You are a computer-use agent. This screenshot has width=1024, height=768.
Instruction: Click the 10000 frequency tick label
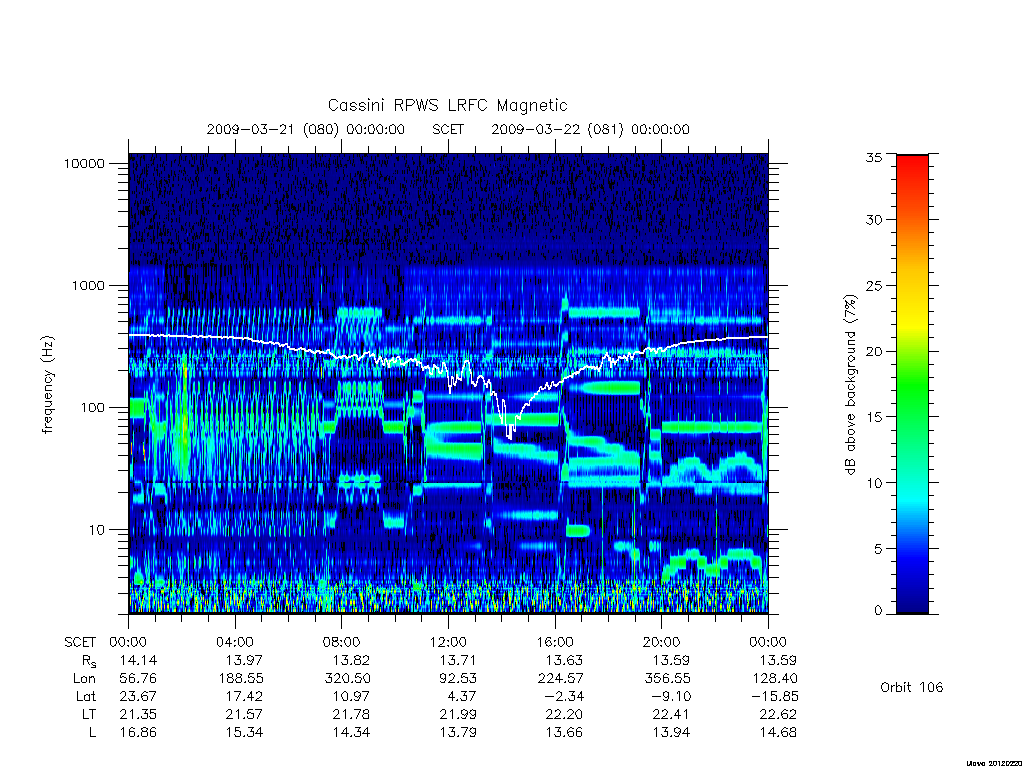[x=84, y=163]
